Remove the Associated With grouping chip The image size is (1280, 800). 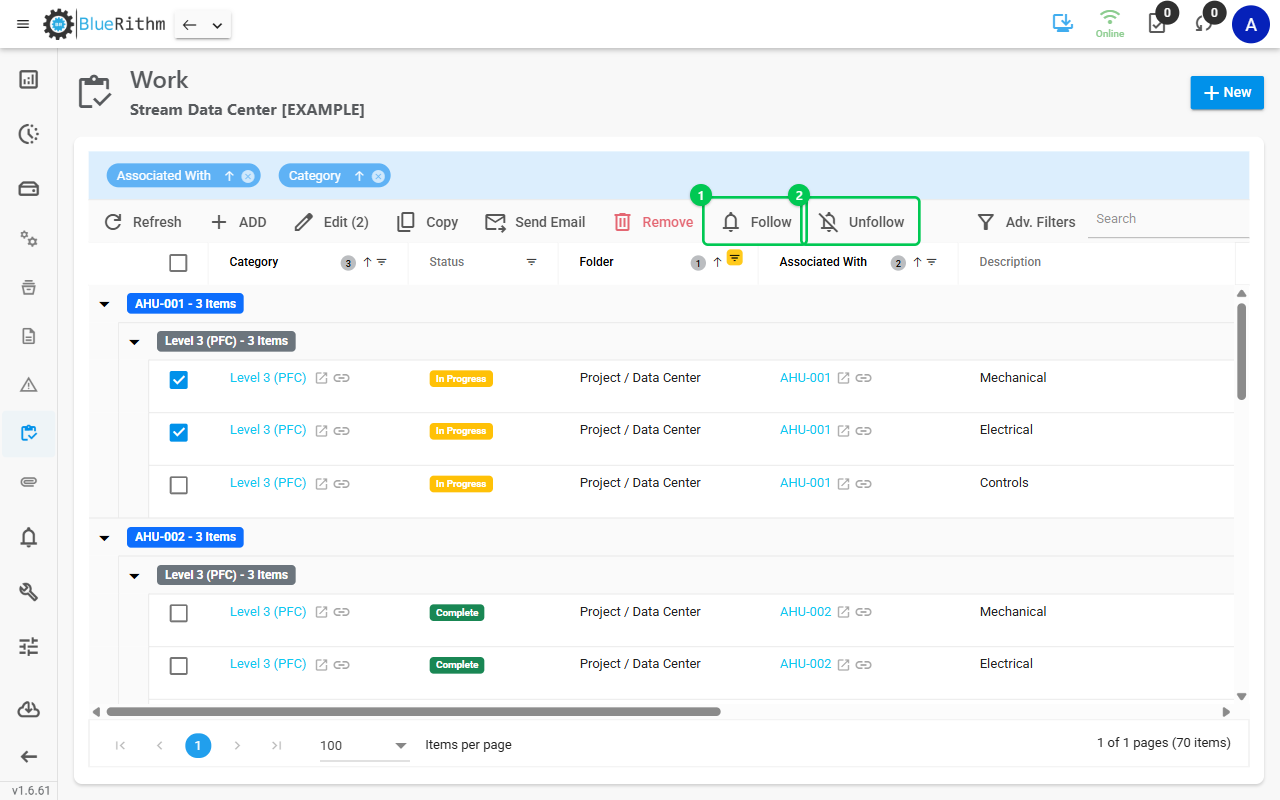248,176
